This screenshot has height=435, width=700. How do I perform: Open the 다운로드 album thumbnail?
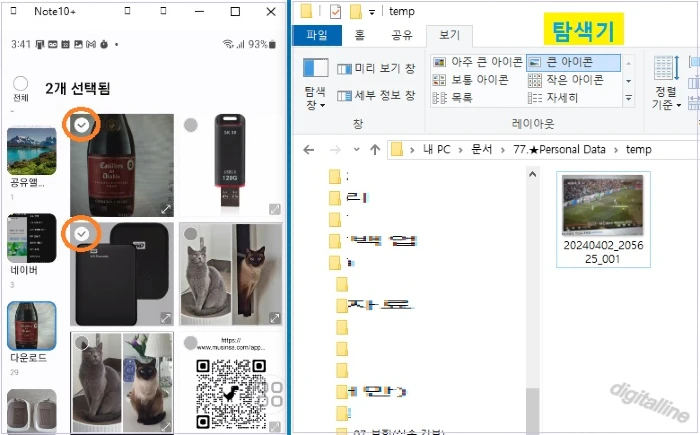point(32,326)
